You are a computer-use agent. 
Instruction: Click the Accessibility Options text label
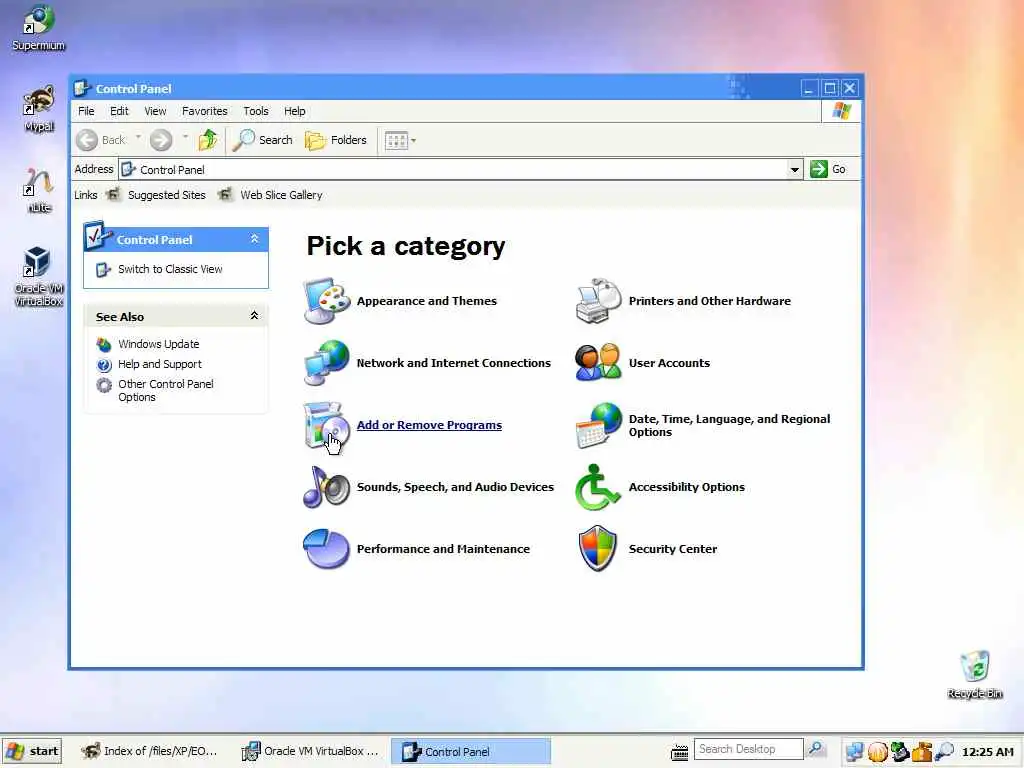pos(686,487)
